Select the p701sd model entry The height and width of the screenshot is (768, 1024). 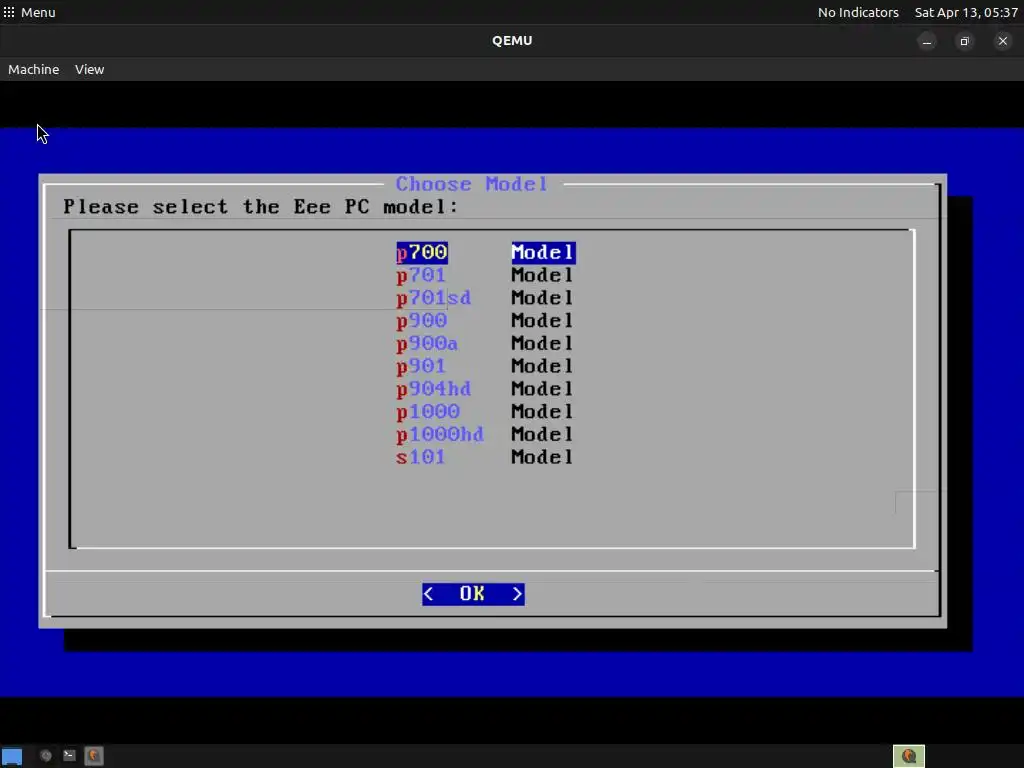485,298
